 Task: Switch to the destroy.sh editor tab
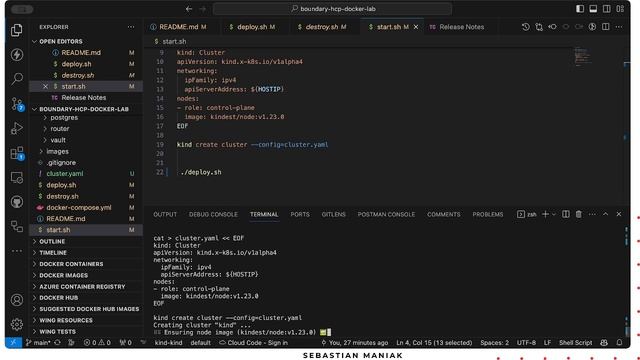click(322, 27)
